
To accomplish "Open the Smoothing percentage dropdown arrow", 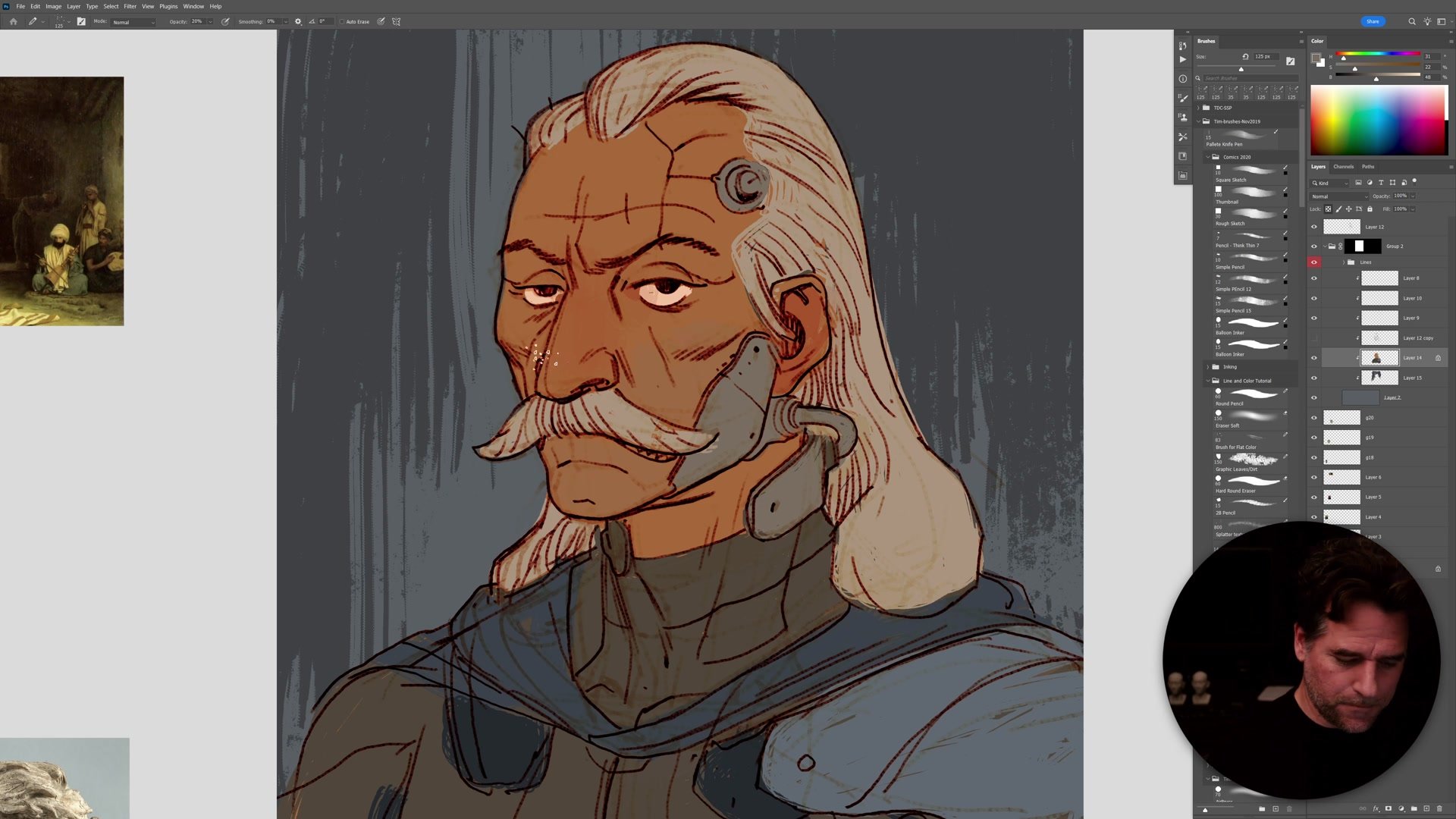I will [x=285, y=22].
